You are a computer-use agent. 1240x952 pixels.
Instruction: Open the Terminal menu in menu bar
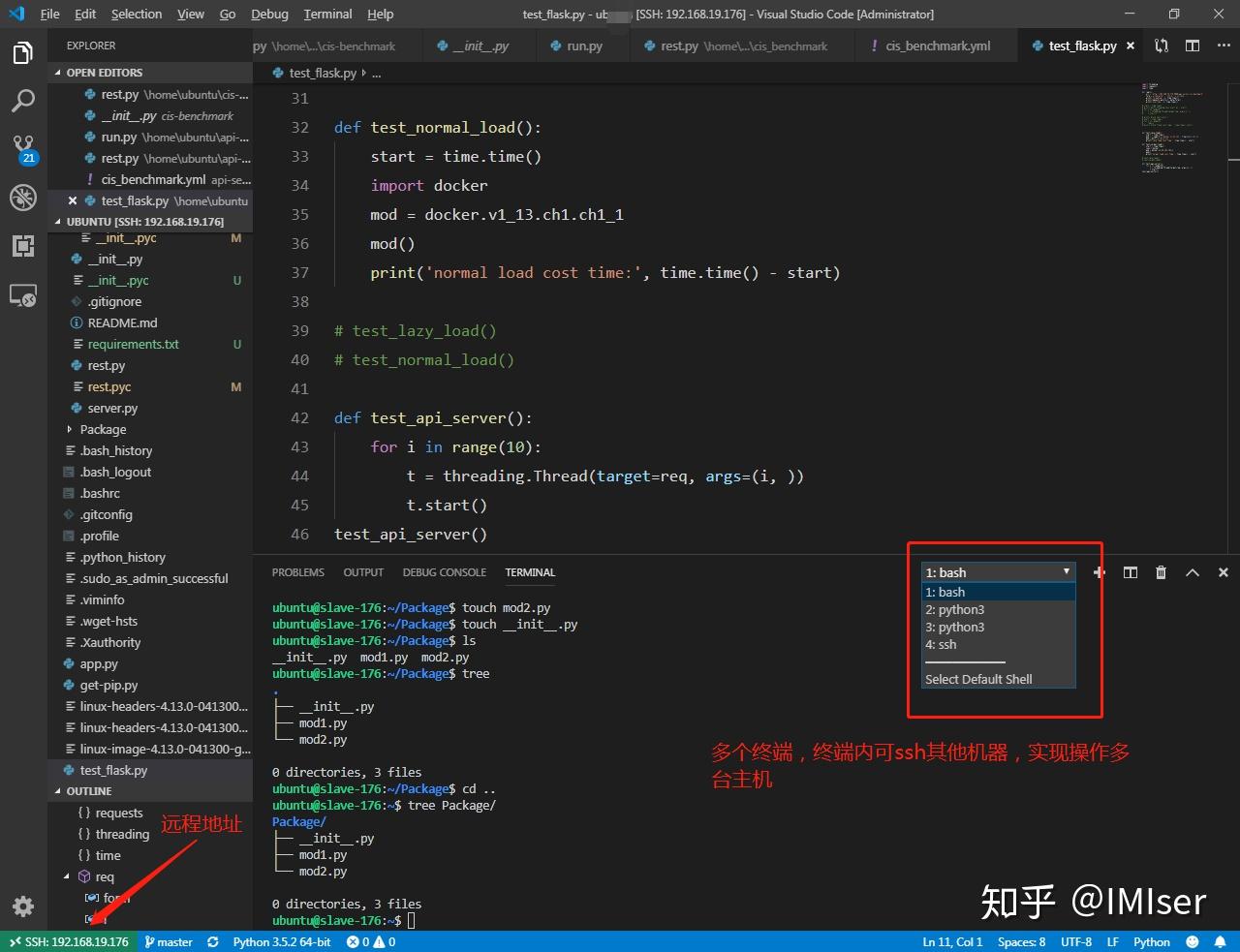click(327, 14)
